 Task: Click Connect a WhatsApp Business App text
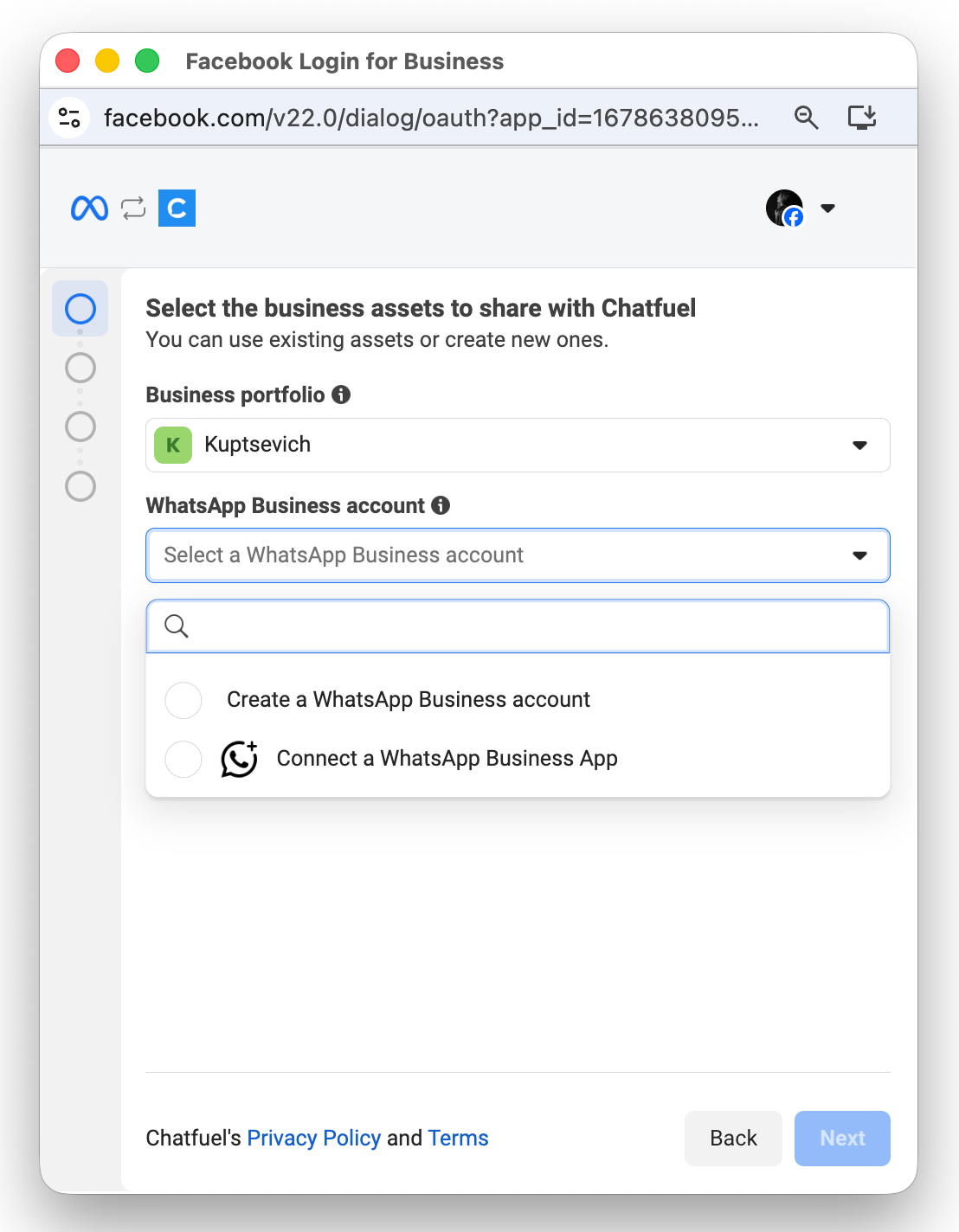click(447, 759)
